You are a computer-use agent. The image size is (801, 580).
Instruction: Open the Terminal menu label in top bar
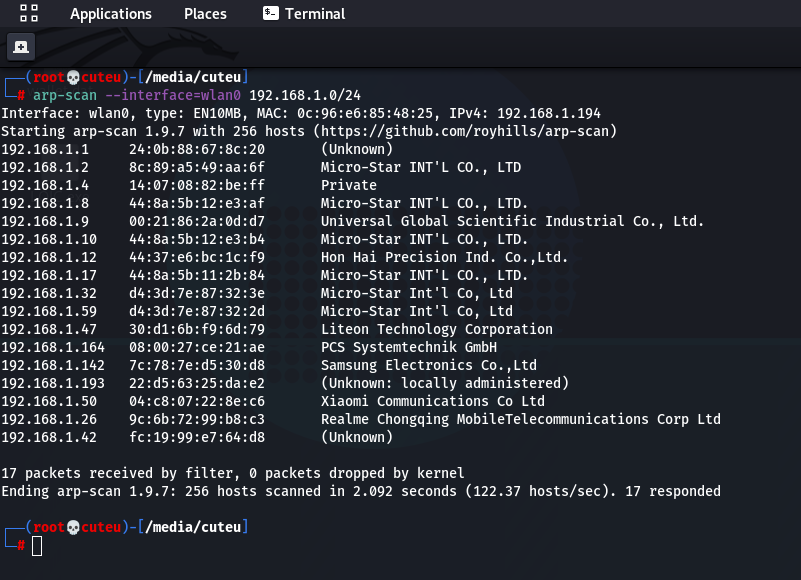tap(315, 14)
